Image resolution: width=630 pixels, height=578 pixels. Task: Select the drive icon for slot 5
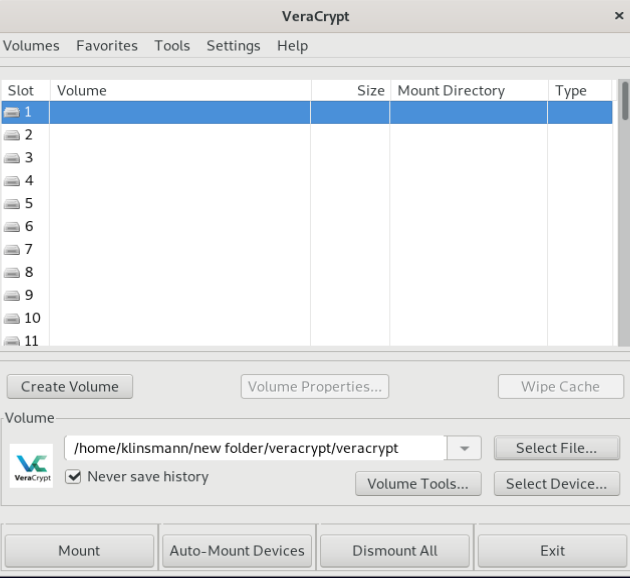[12, 204]
